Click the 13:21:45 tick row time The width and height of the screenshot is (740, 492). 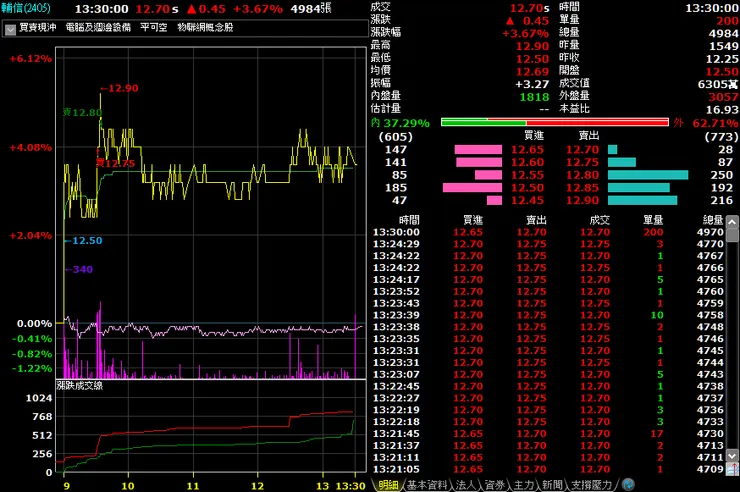coord(396,434)
